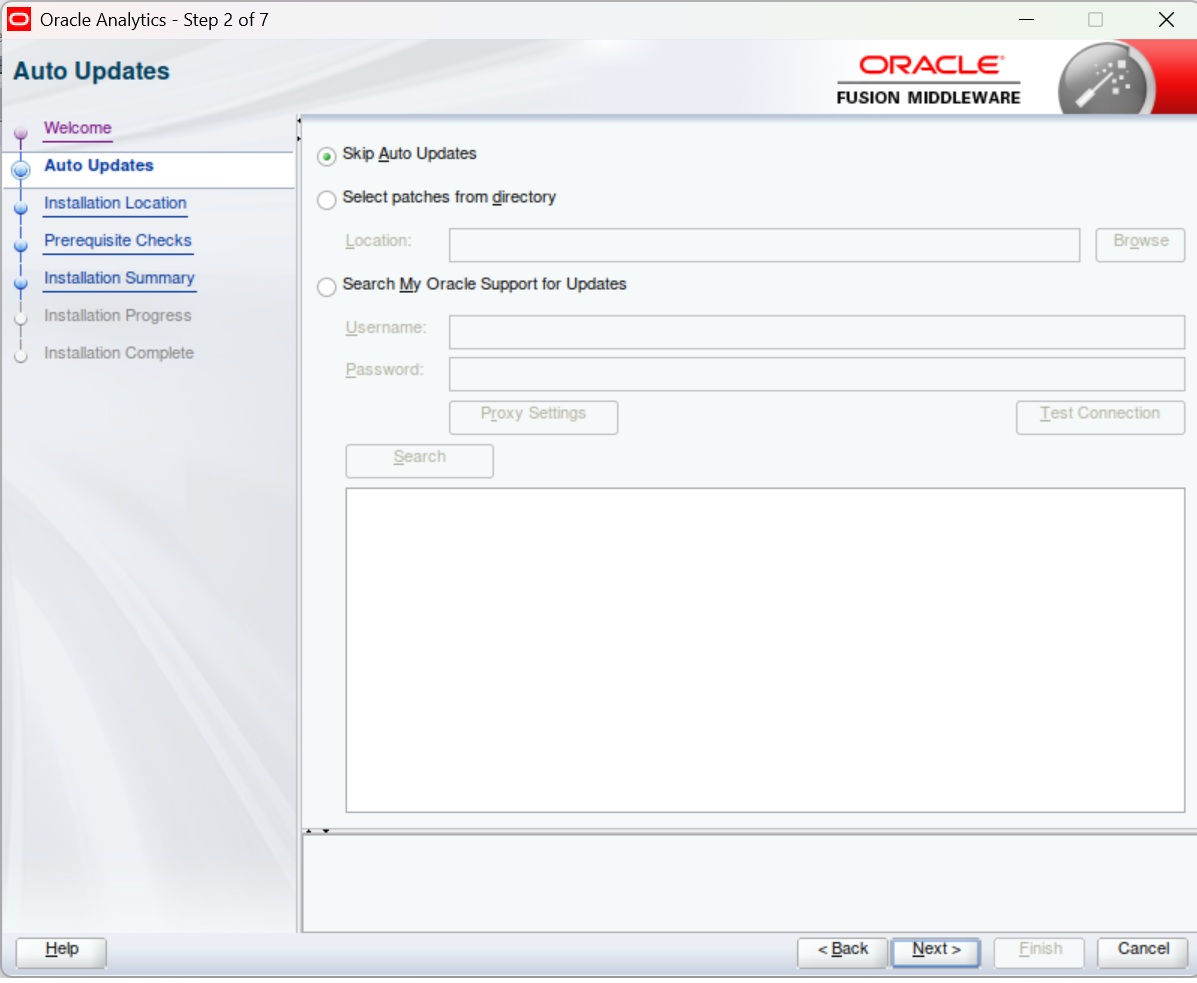Click the bottom message pane
This screenshot has height=983, width=1197.
pos(750,885)
